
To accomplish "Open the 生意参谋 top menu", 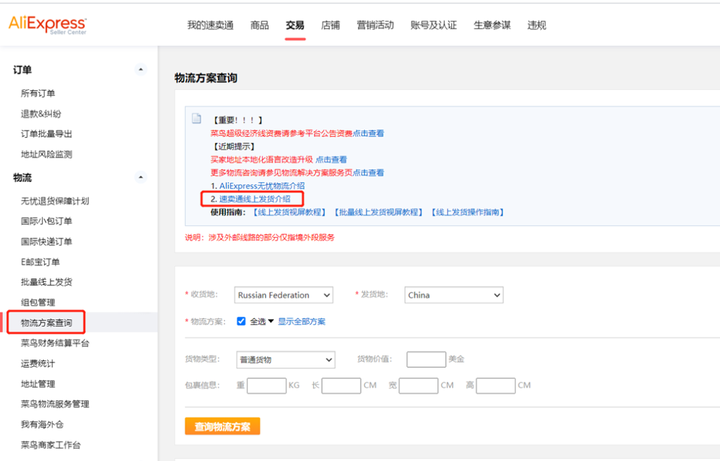I will [x=492, y=25].
